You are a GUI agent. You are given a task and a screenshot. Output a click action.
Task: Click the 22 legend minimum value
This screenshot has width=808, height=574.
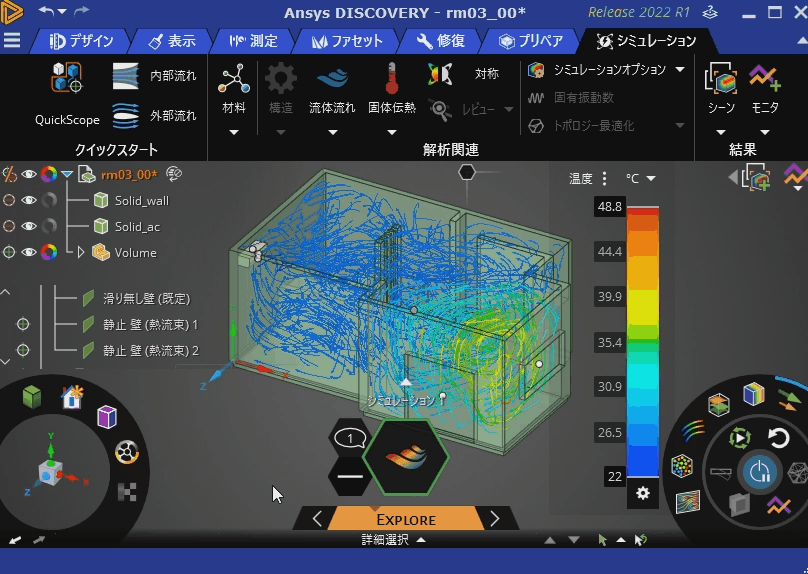tap(614, 477)
